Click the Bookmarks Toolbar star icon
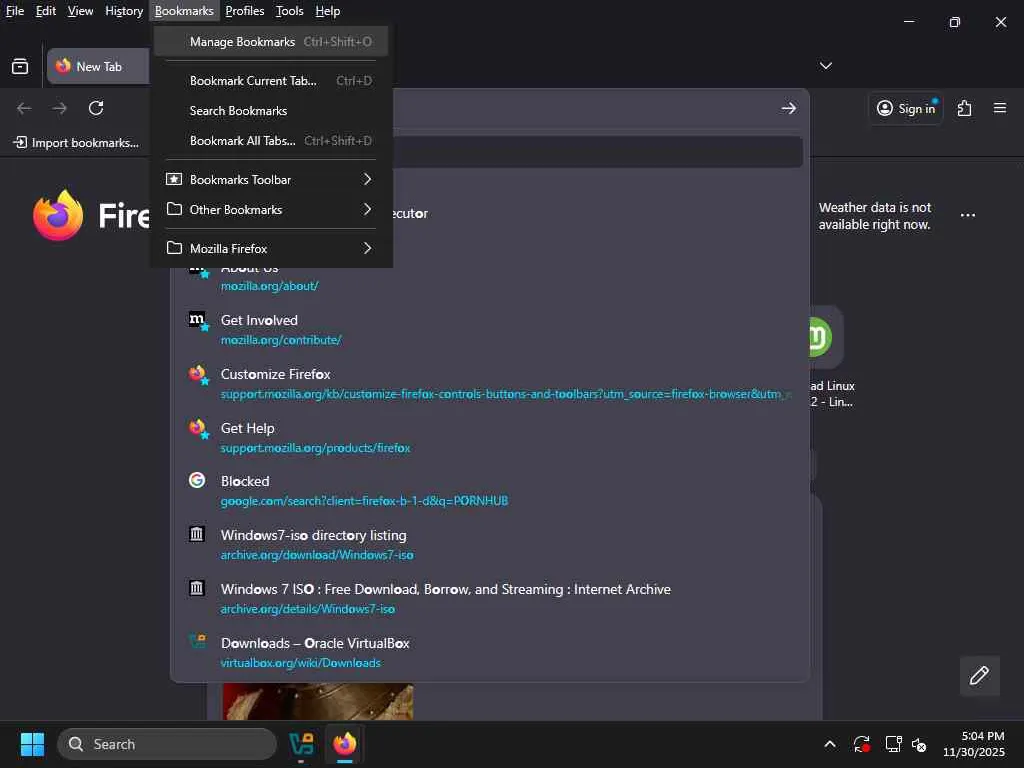Viewport: 1024px width, 768px height. (x=174, y=179)
